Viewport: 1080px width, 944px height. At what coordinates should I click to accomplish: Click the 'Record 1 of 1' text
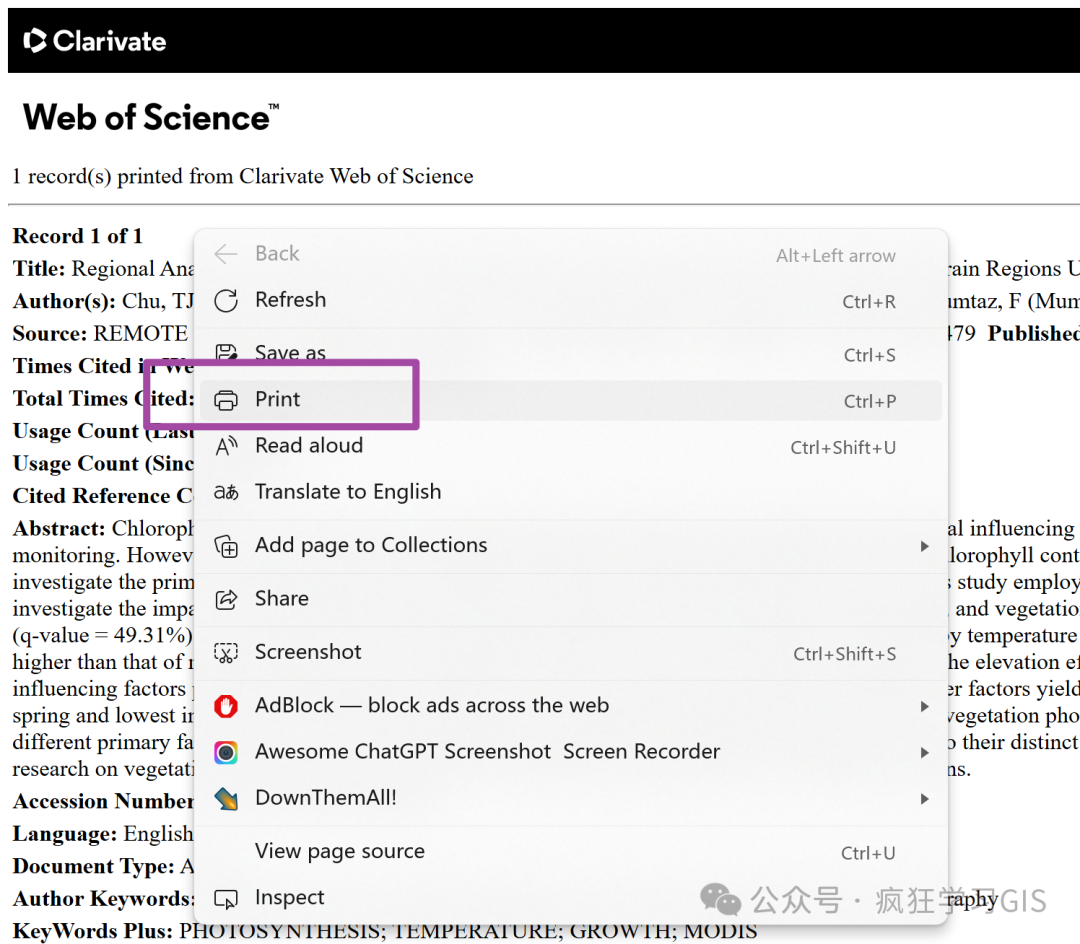pos(77,236)
